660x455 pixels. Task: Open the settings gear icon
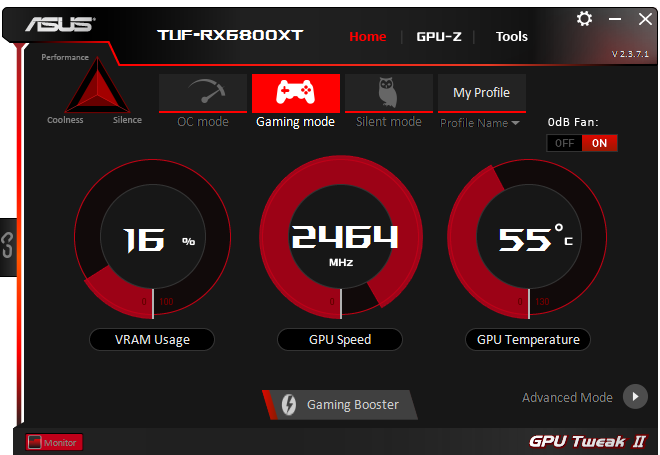(x=584, y=19)
